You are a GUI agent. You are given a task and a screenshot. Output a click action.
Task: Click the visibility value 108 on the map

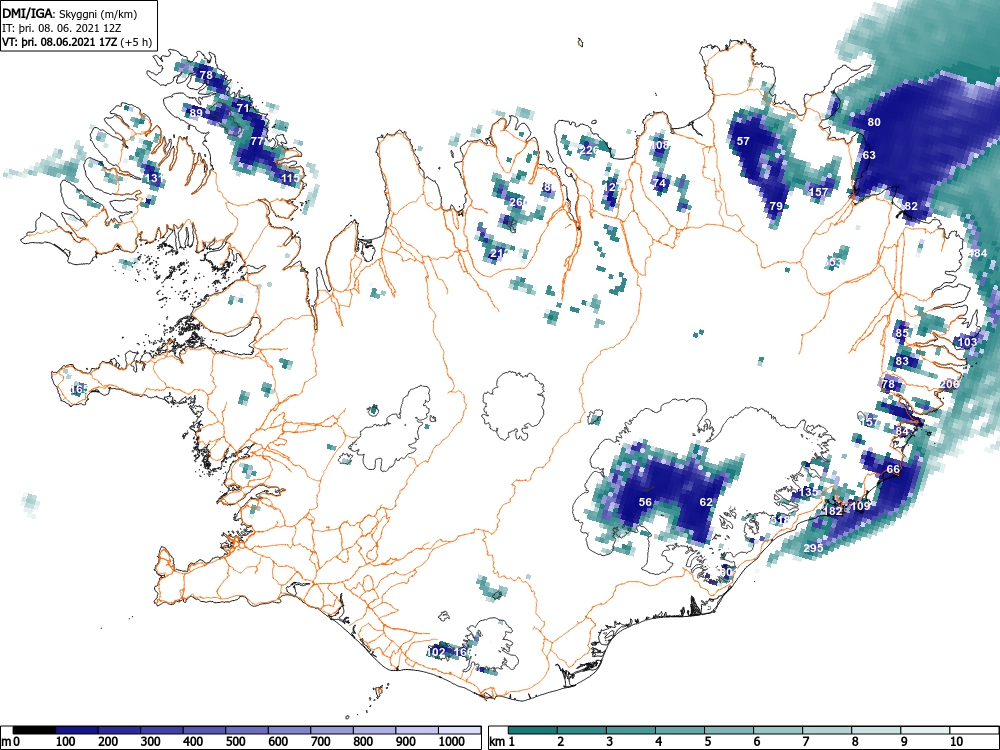point(660,145)
